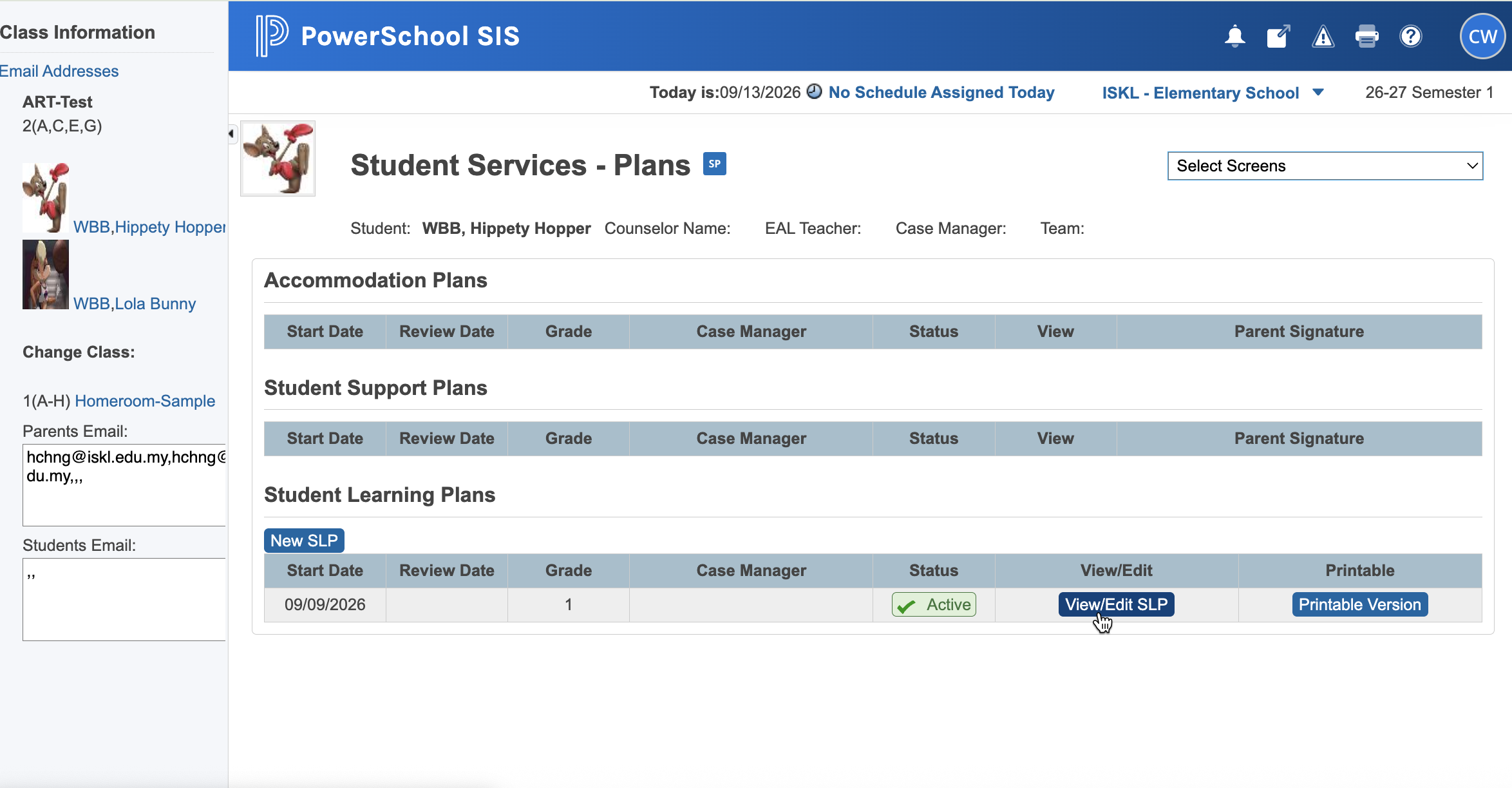Click the View/Edit SLP button
Screen dimensions: 1512x788
point(1116,604)
